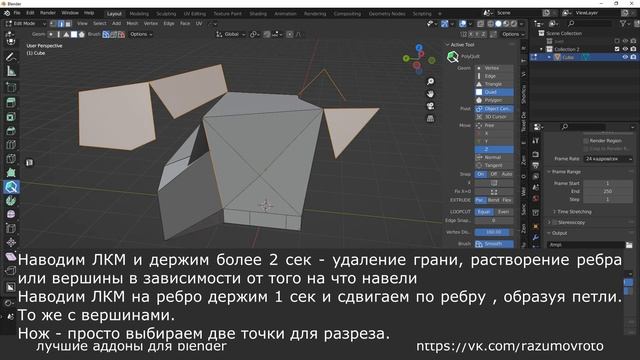Select the Smooth tool in the left toolbar
Screen dimensions: 640x360
(11, 214)
